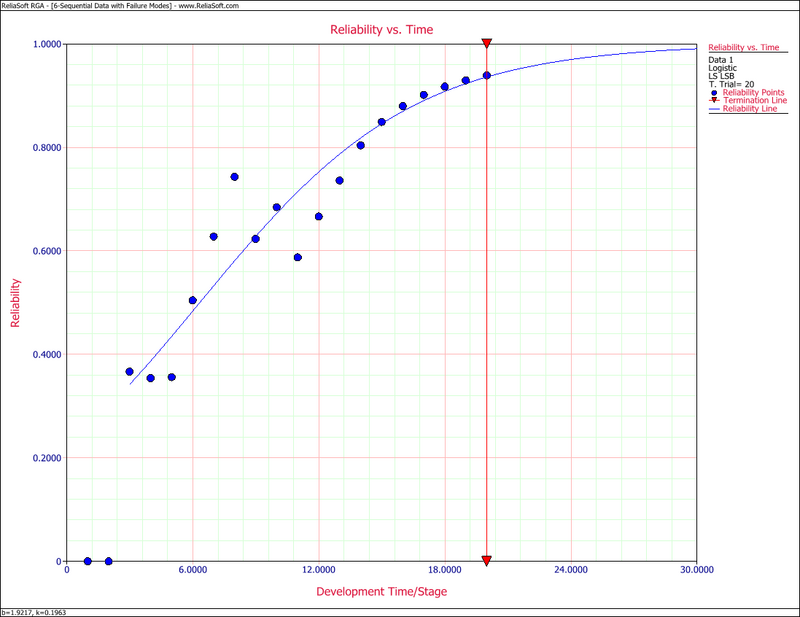Click x-axis value 18.0000
Image resolution: width=800 pixels, height=617 pixels.
[x=445, y=570]
